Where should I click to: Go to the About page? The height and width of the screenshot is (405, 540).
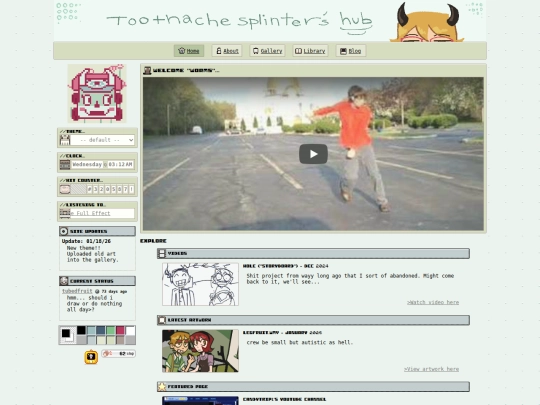tap(227, 51)
